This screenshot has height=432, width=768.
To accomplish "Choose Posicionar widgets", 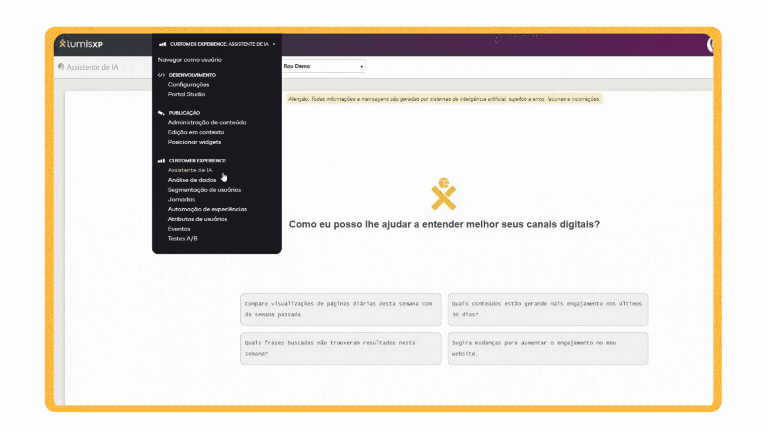I will [x=194, y=142].
